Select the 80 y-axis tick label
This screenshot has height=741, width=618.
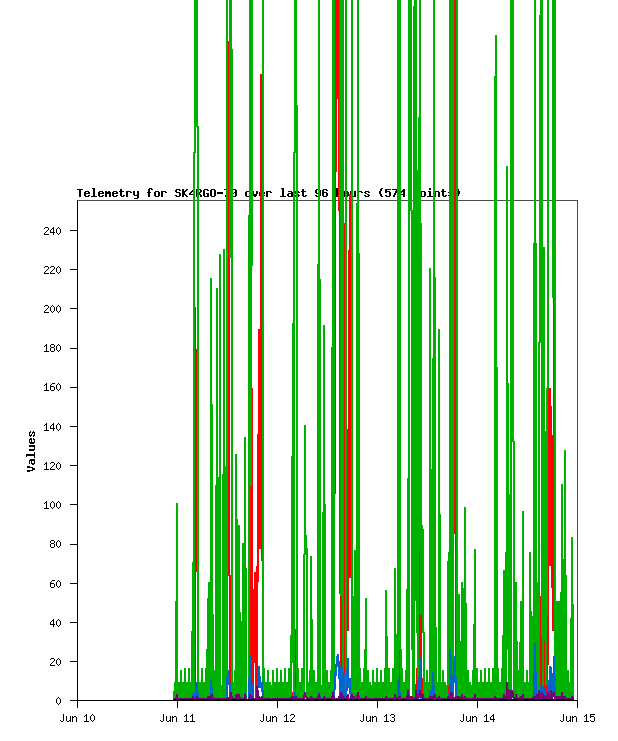pyautogui.click(x=56, y=544)
